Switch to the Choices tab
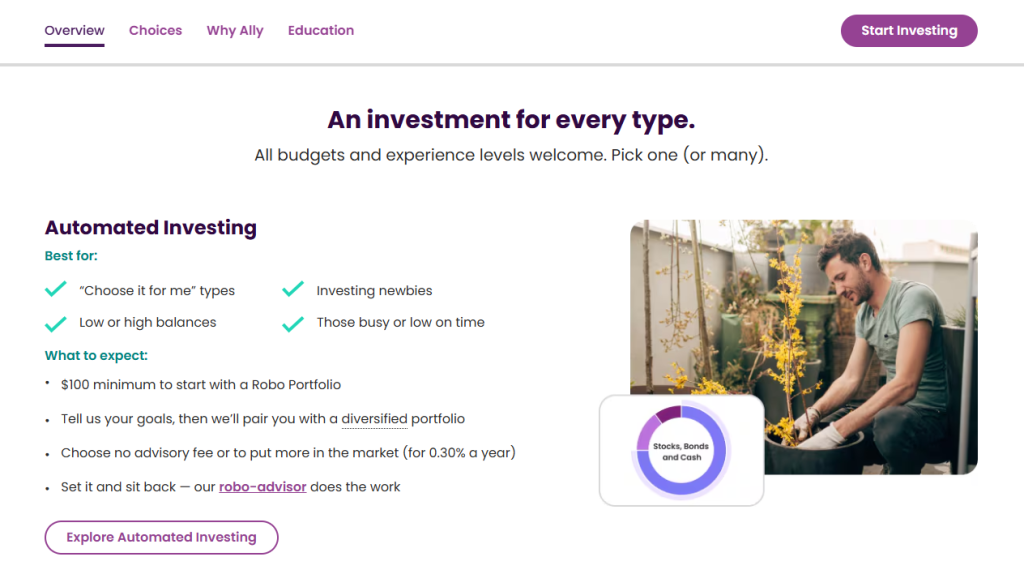This screenshot has height=587, width=1024. [155, 31]
